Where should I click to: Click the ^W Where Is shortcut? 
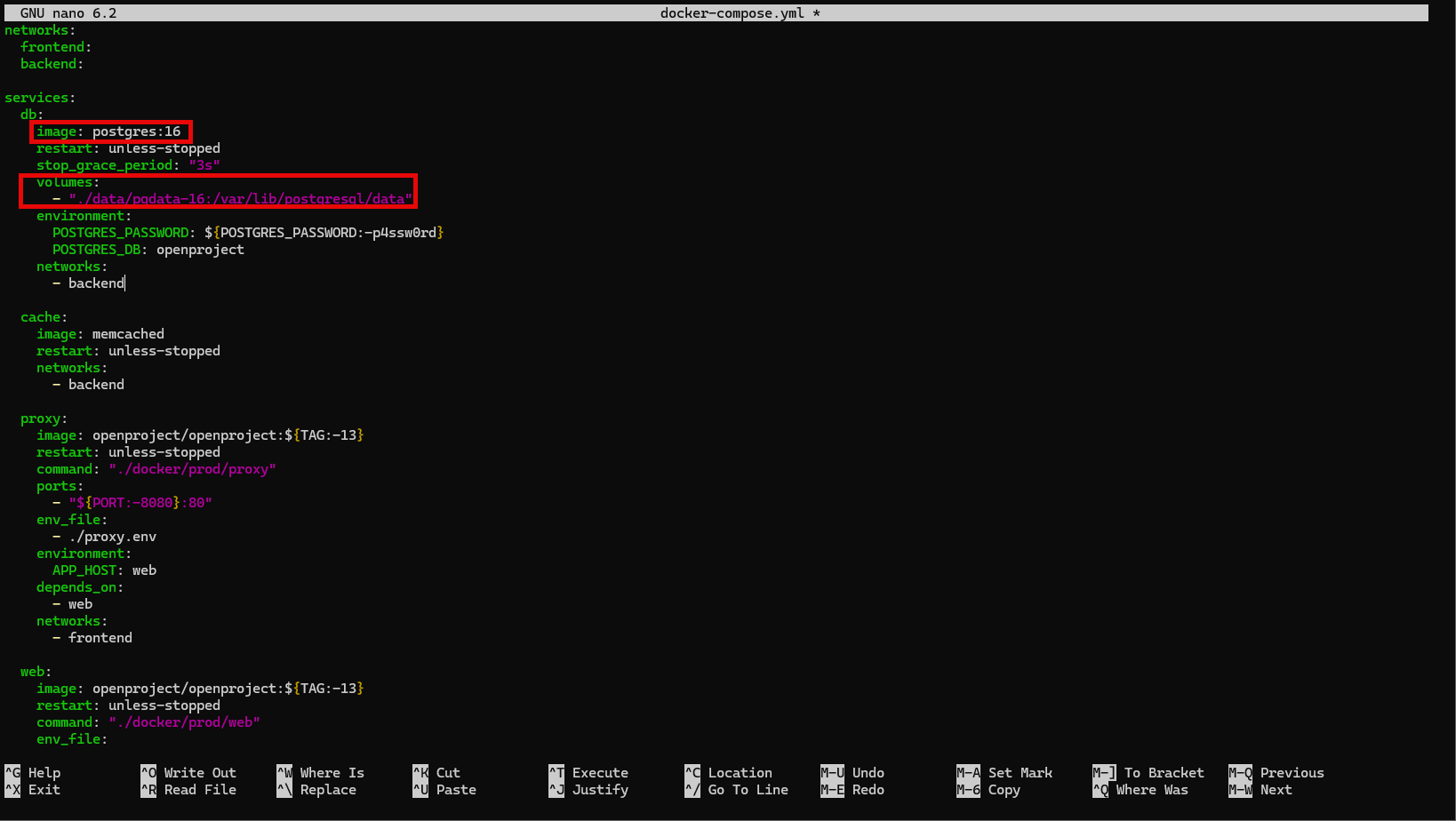[x=320, y=773]
